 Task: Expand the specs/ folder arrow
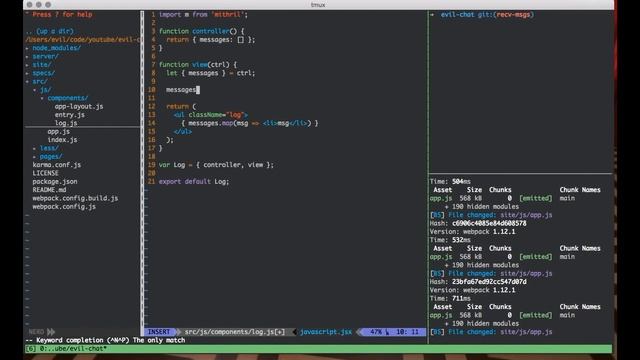pos(27,73)
